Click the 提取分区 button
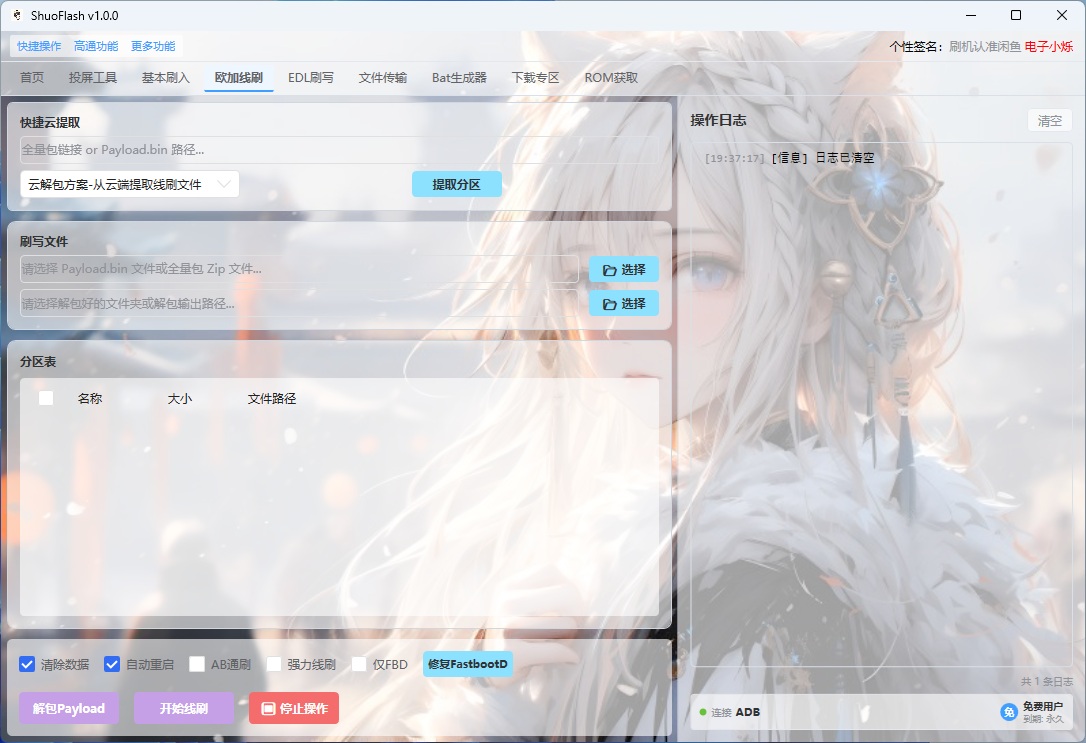The height and width of the screenshot is (743, 1086). click(x=456, y=184)
